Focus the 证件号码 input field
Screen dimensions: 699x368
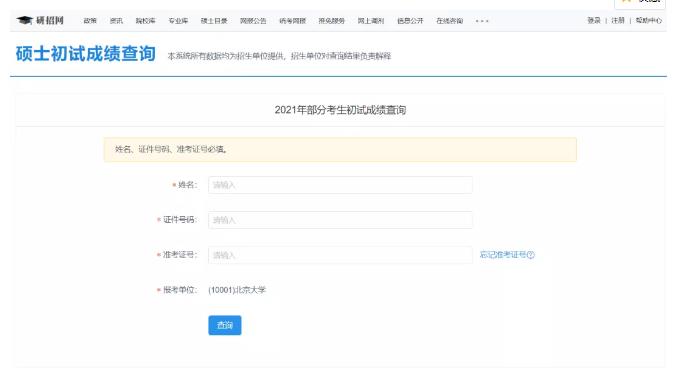coord(340,220)
